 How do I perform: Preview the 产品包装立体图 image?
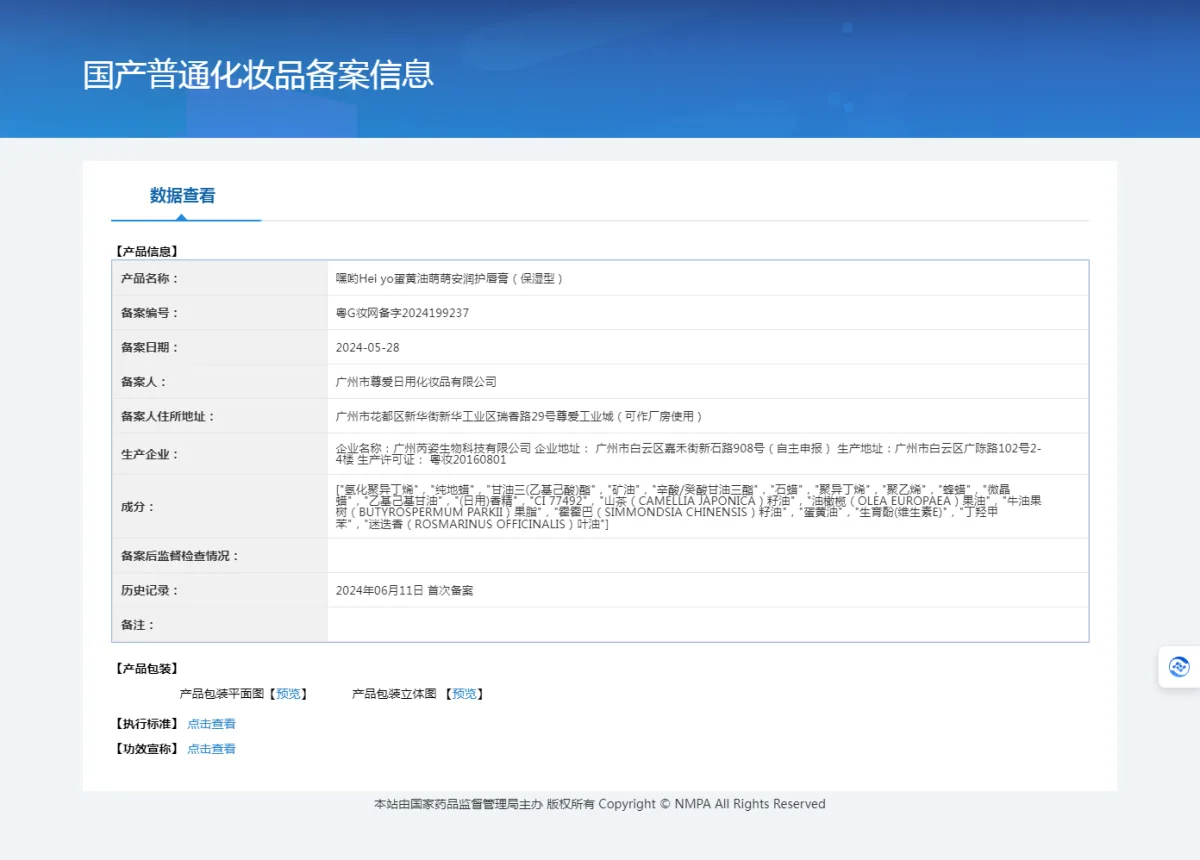point(464,694)
